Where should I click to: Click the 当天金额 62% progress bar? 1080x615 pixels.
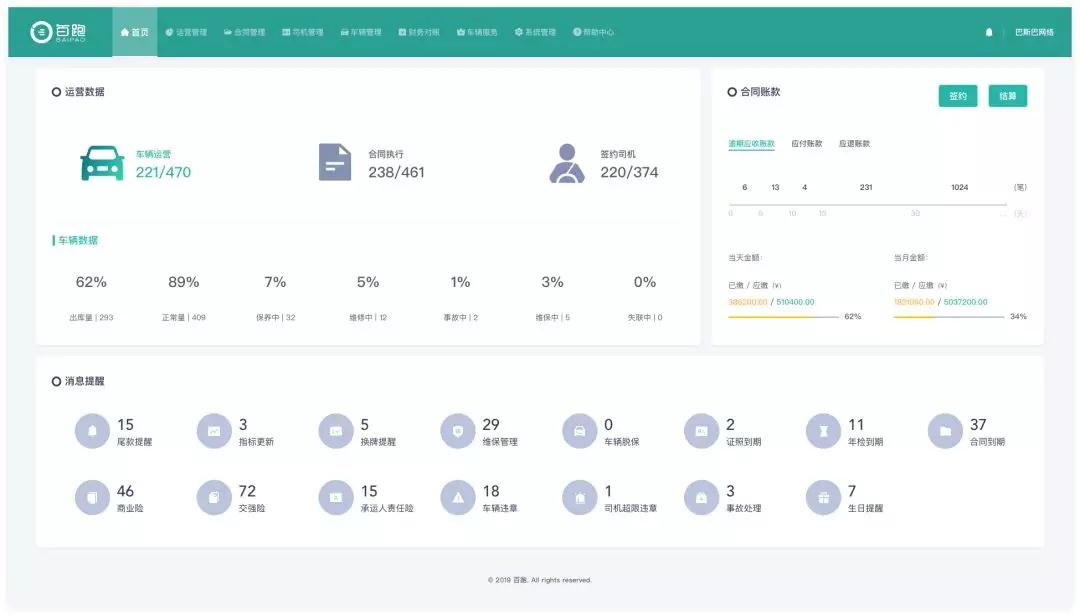pos(783,317)
